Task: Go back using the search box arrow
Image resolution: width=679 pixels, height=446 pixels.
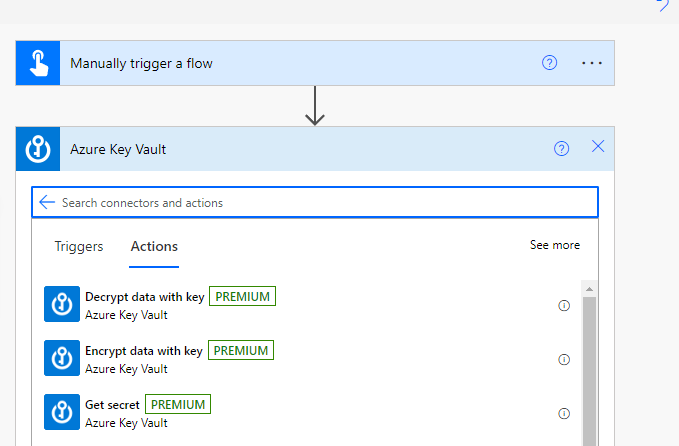Action: (46, 202)
